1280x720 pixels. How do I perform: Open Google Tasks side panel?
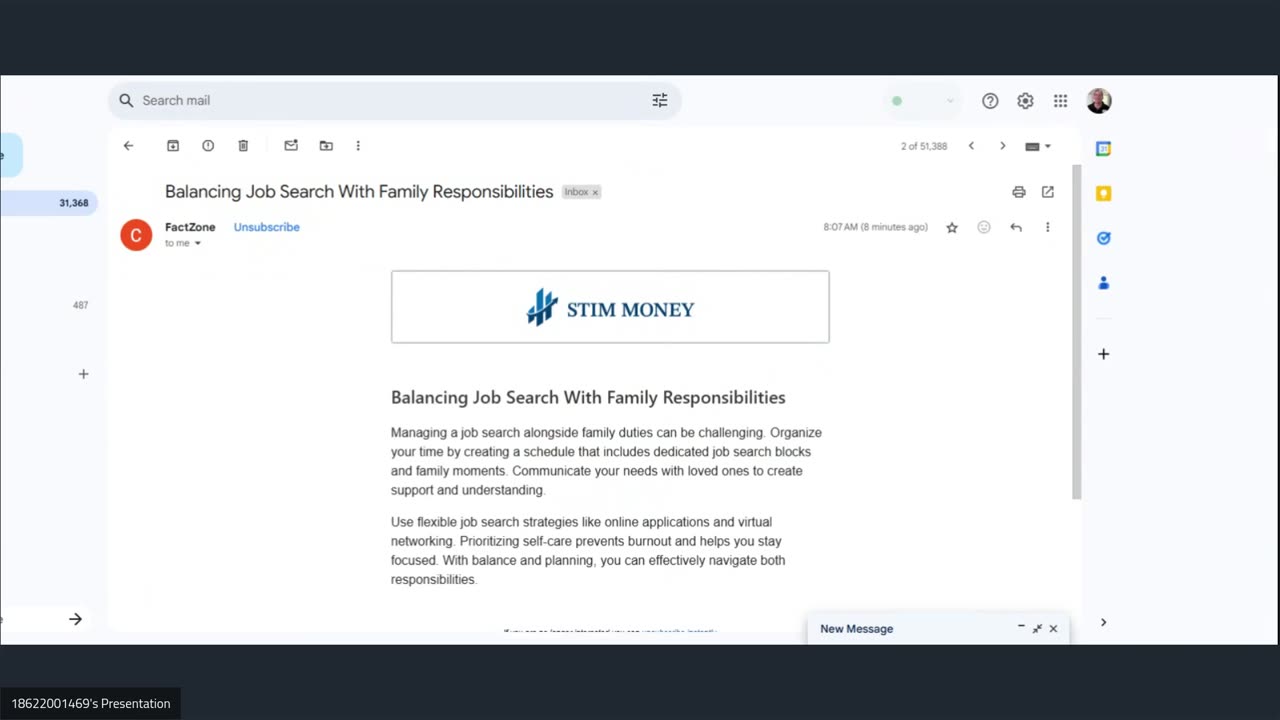tap(1104, 238)
